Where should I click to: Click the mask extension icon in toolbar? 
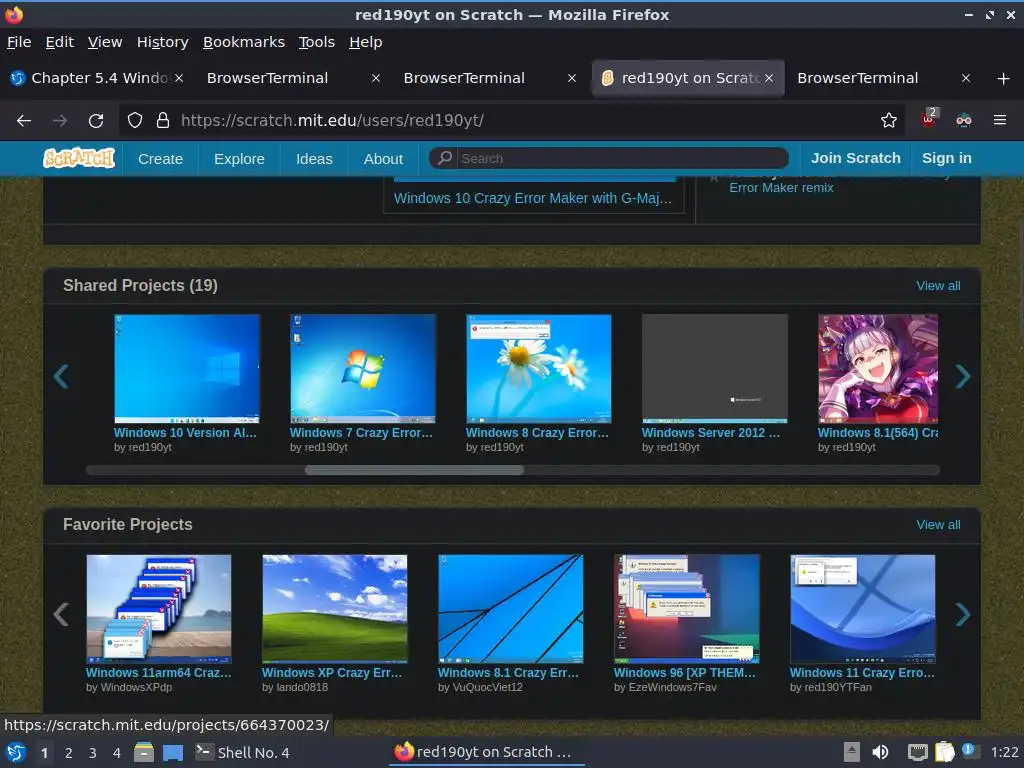[964, 120]
